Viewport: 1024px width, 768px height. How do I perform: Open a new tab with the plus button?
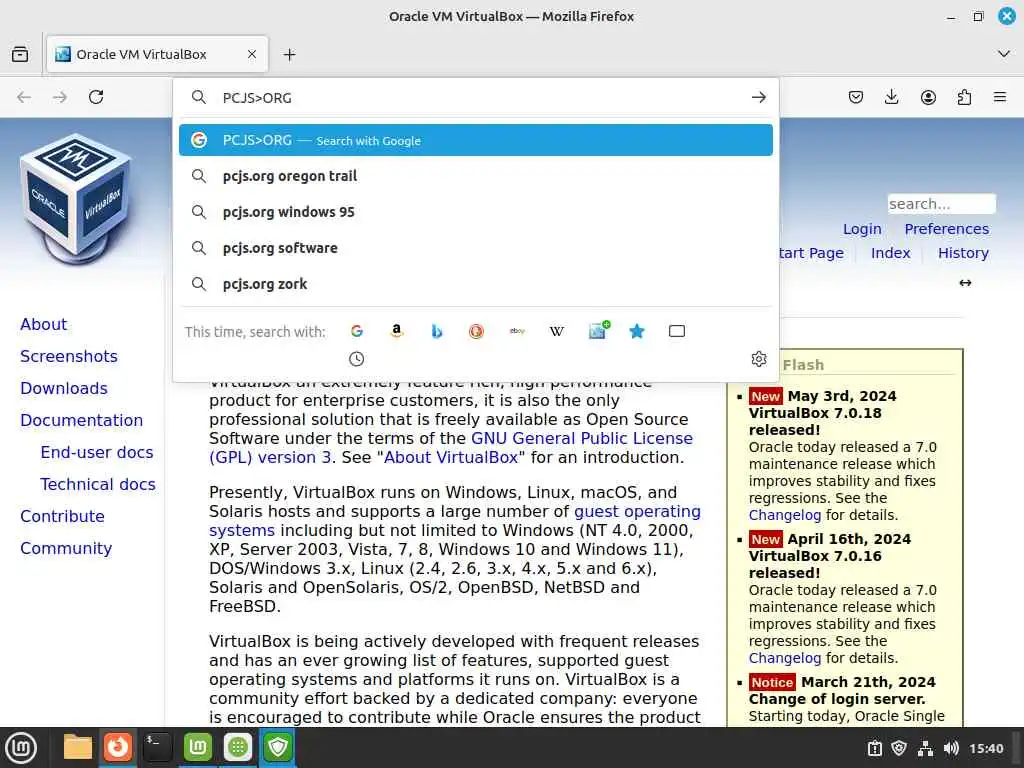[x=289, y=54]
